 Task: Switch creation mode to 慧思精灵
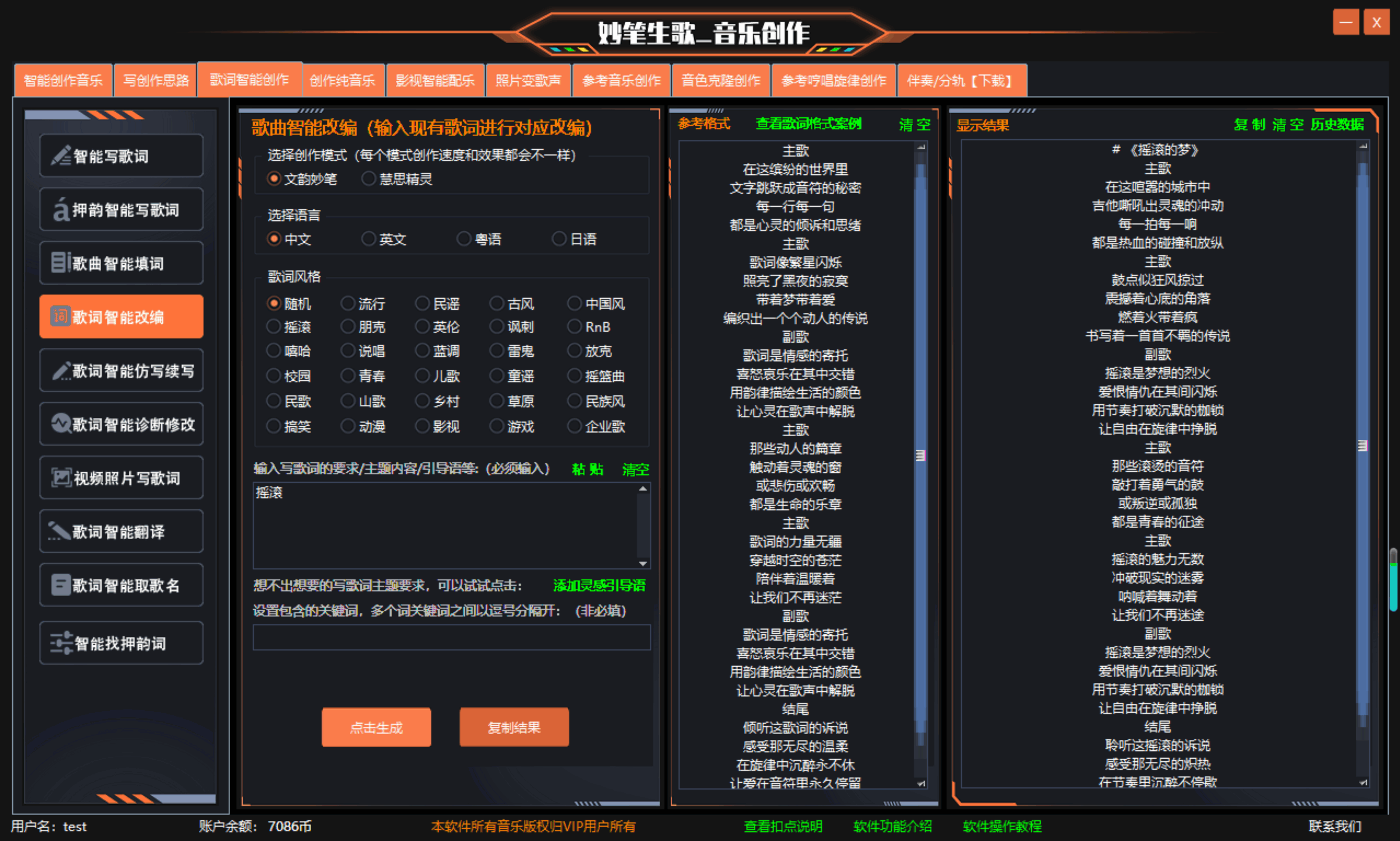369,179
